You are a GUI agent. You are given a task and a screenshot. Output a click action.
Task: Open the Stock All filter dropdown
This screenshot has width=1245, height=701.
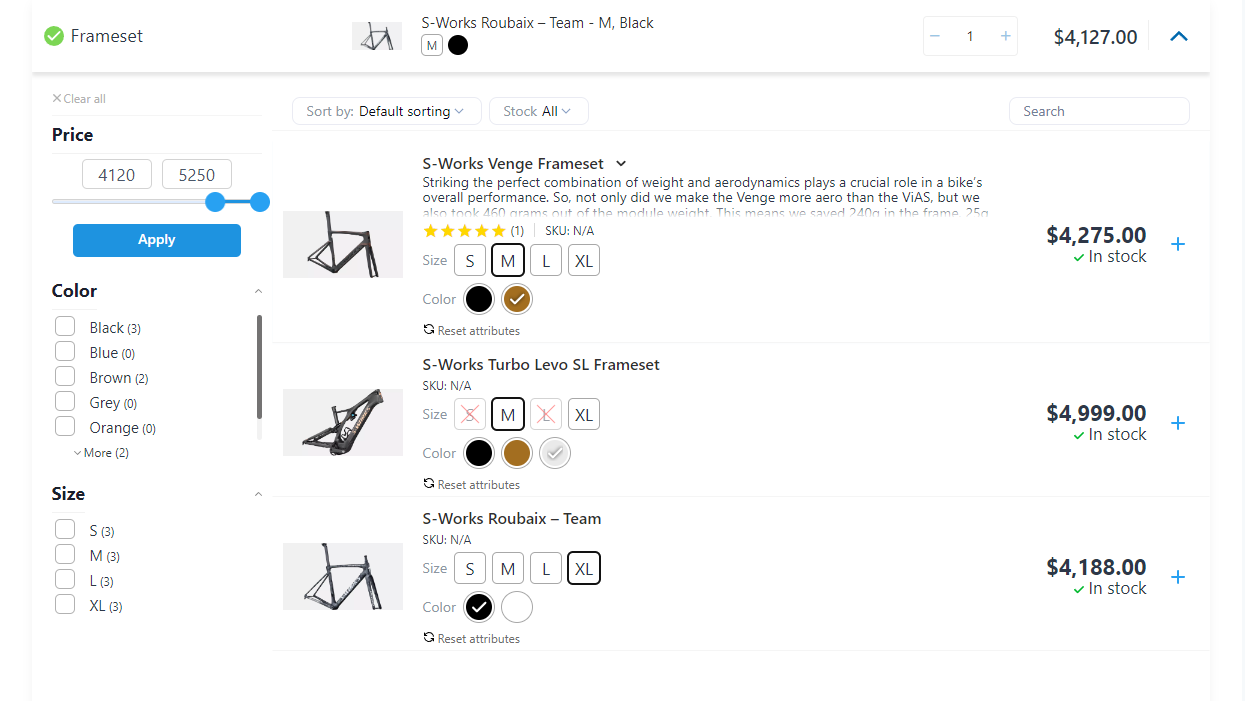point(538,111)
